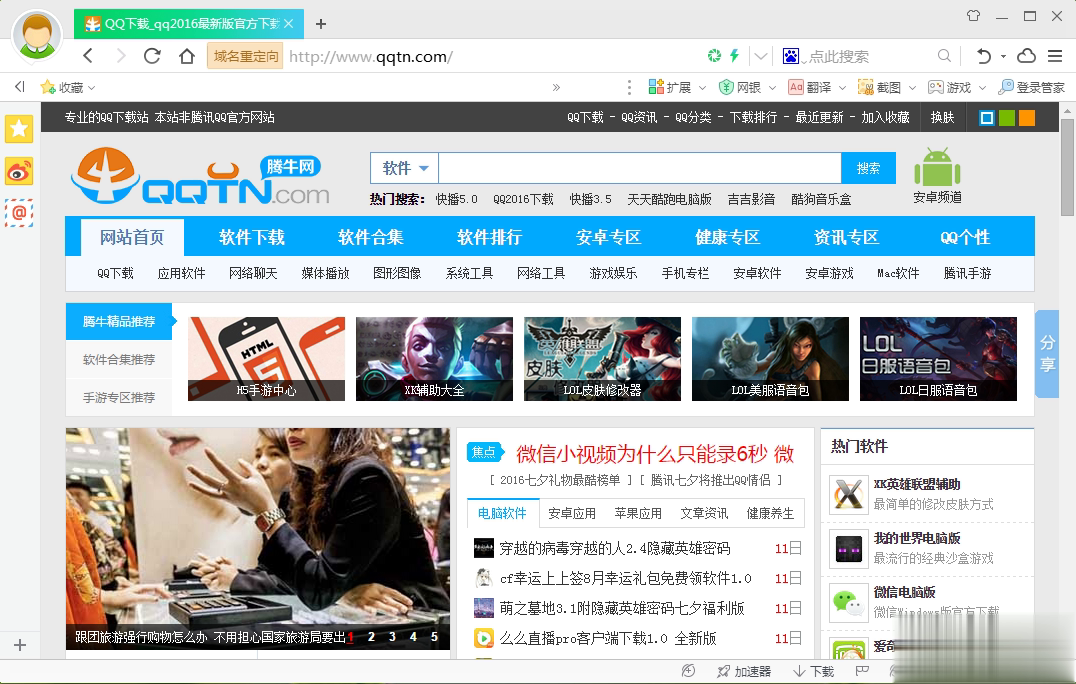Click the Android robot 安卓频道 icon
The width and height of the screenshot is (1076, 684).
(937, 176)
